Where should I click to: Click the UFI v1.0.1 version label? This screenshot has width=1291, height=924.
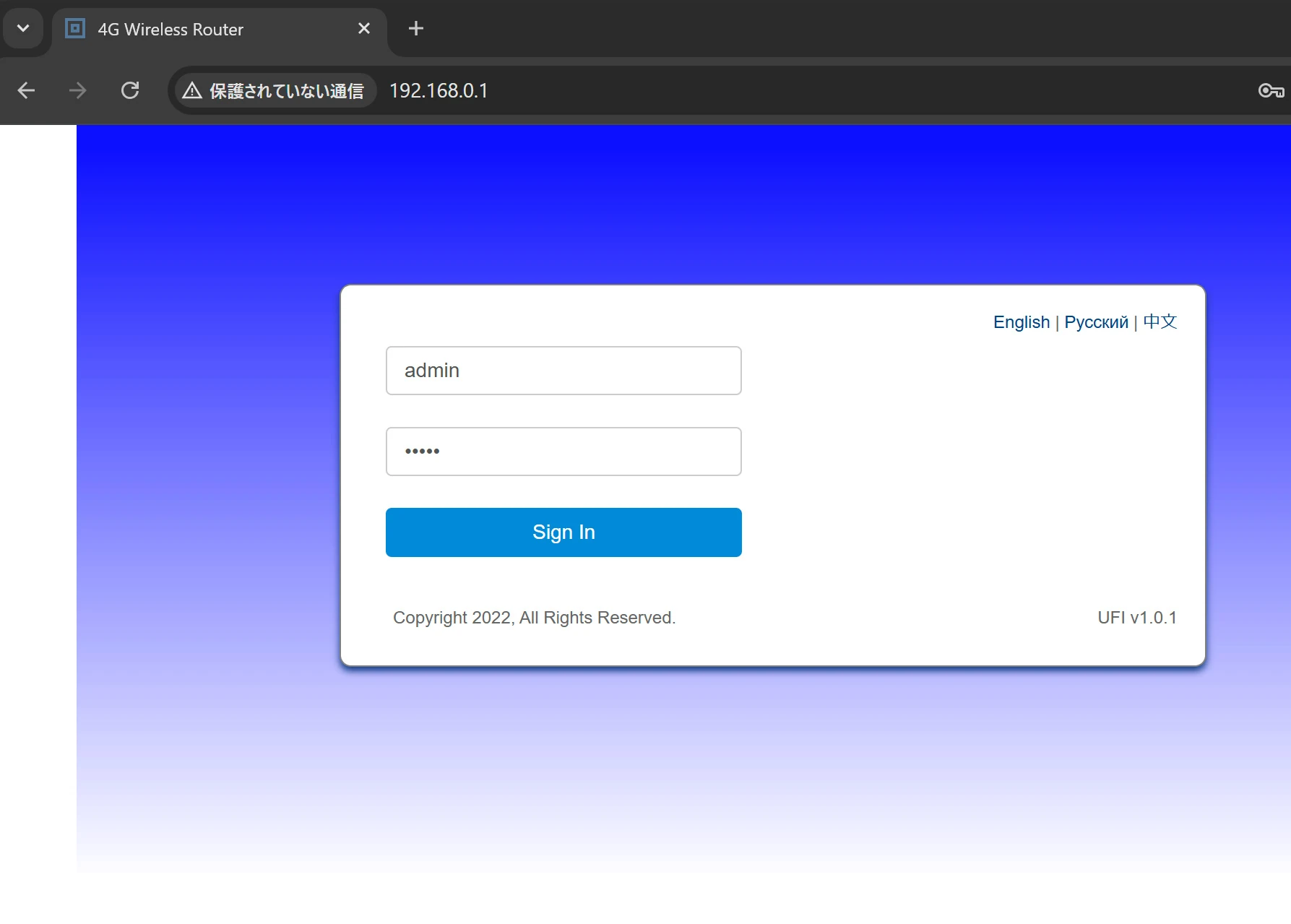[x=1136, y=618]
